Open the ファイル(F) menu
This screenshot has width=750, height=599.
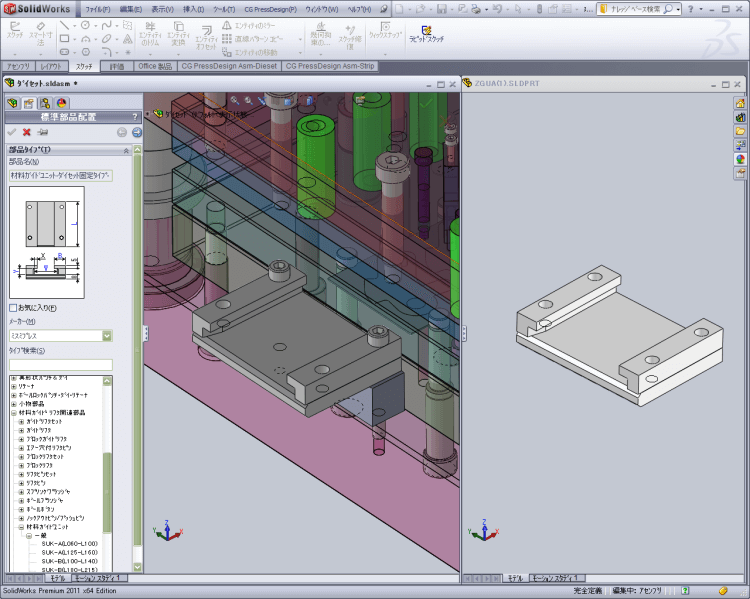coord(98,9)
